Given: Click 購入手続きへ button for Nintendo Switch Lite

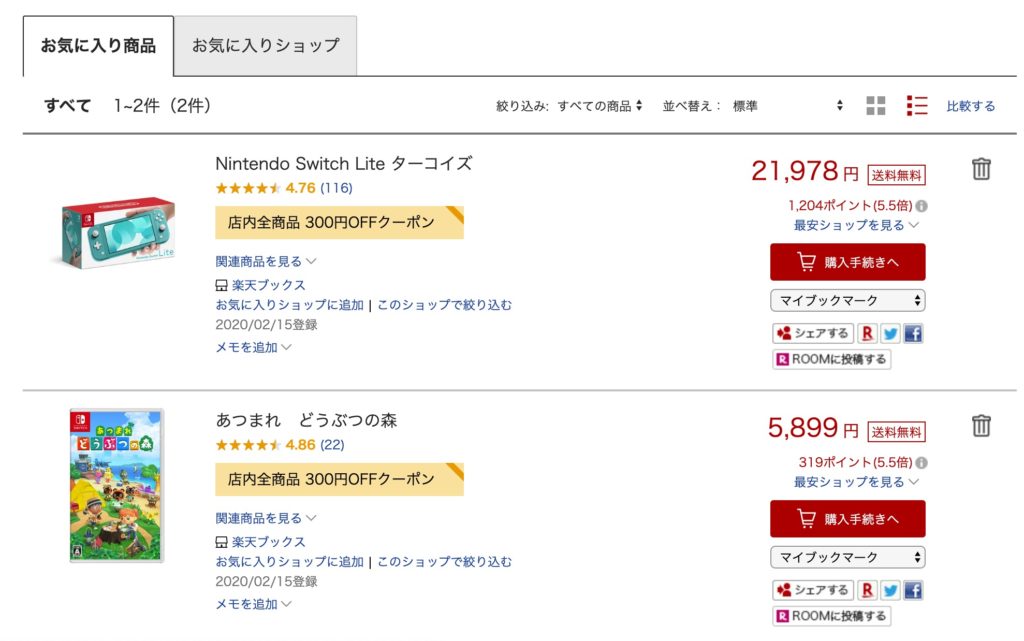Looking at the screenshot, I should (x=847, y=262).
